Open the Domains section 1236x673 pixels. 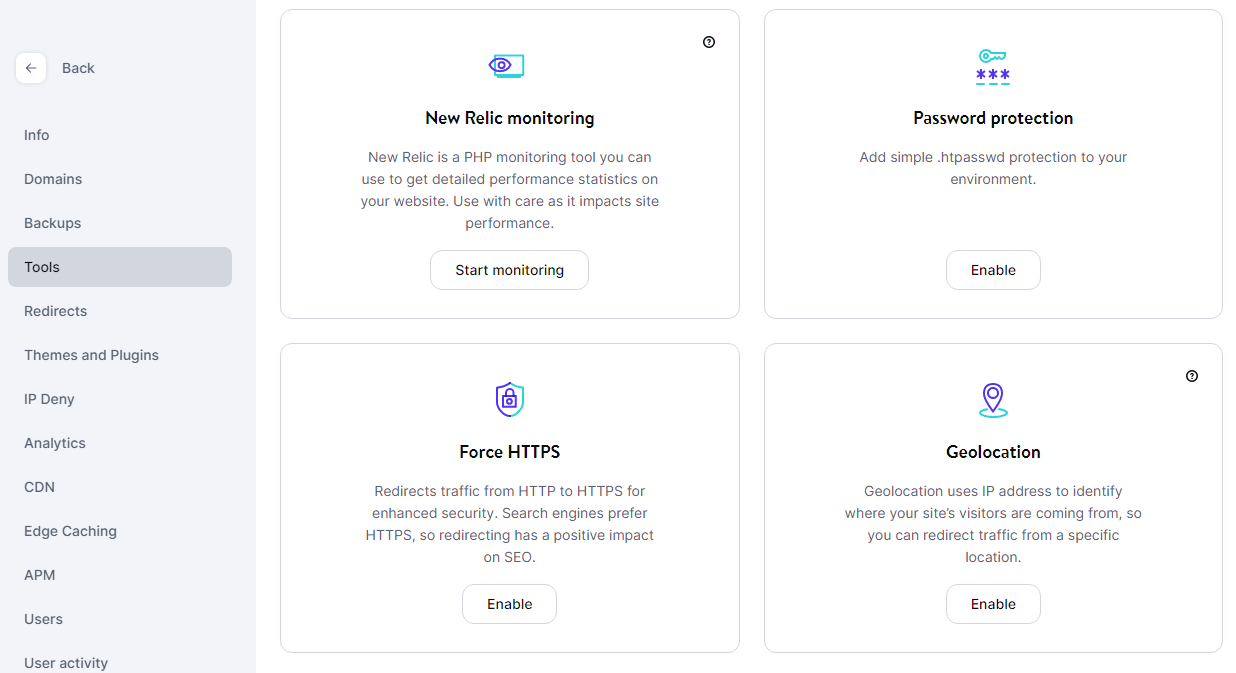pyautogui.click(x=53, y=179)
